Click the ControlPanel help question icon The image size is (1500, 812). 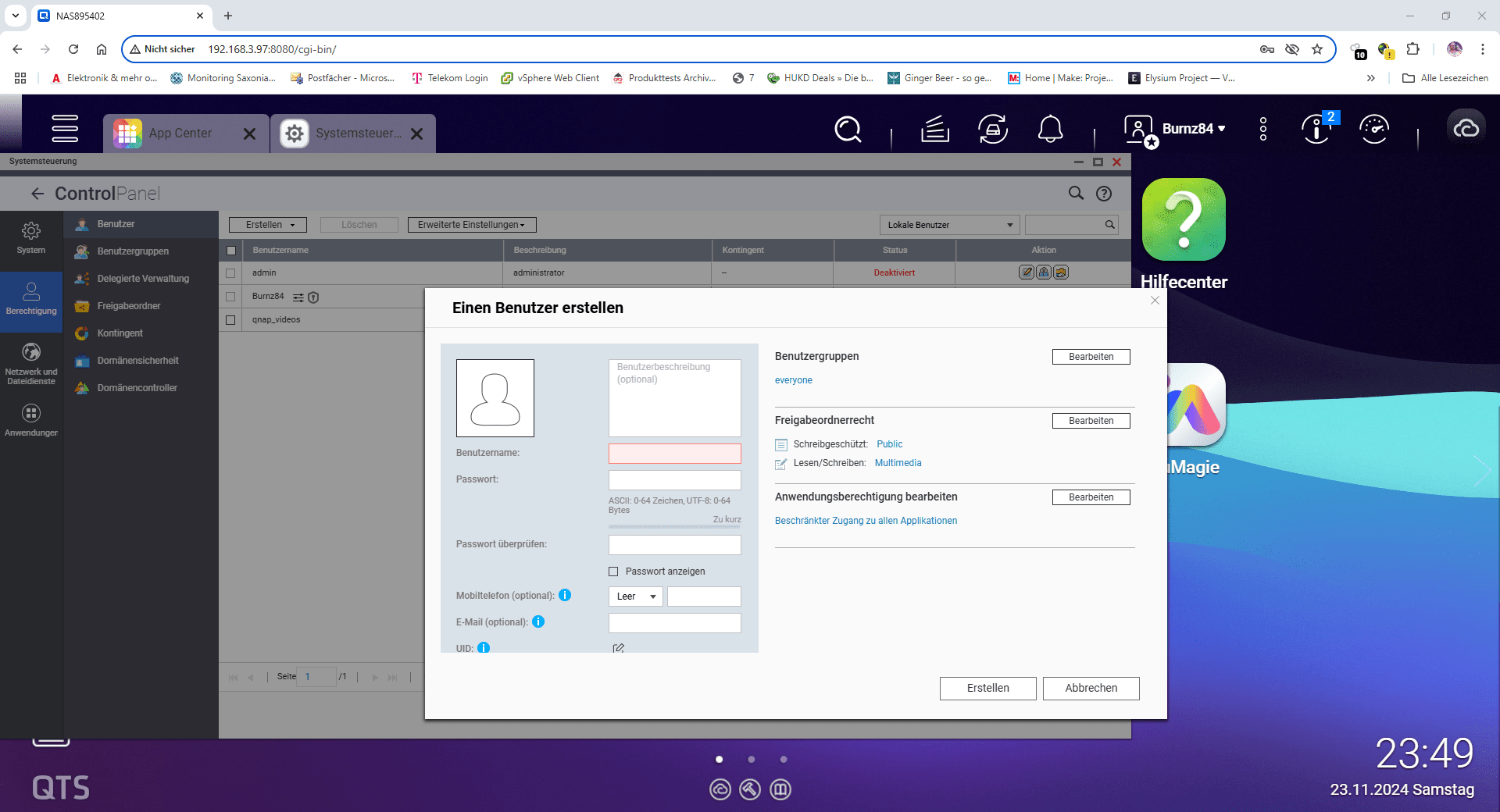click(x=1104, y=194)
